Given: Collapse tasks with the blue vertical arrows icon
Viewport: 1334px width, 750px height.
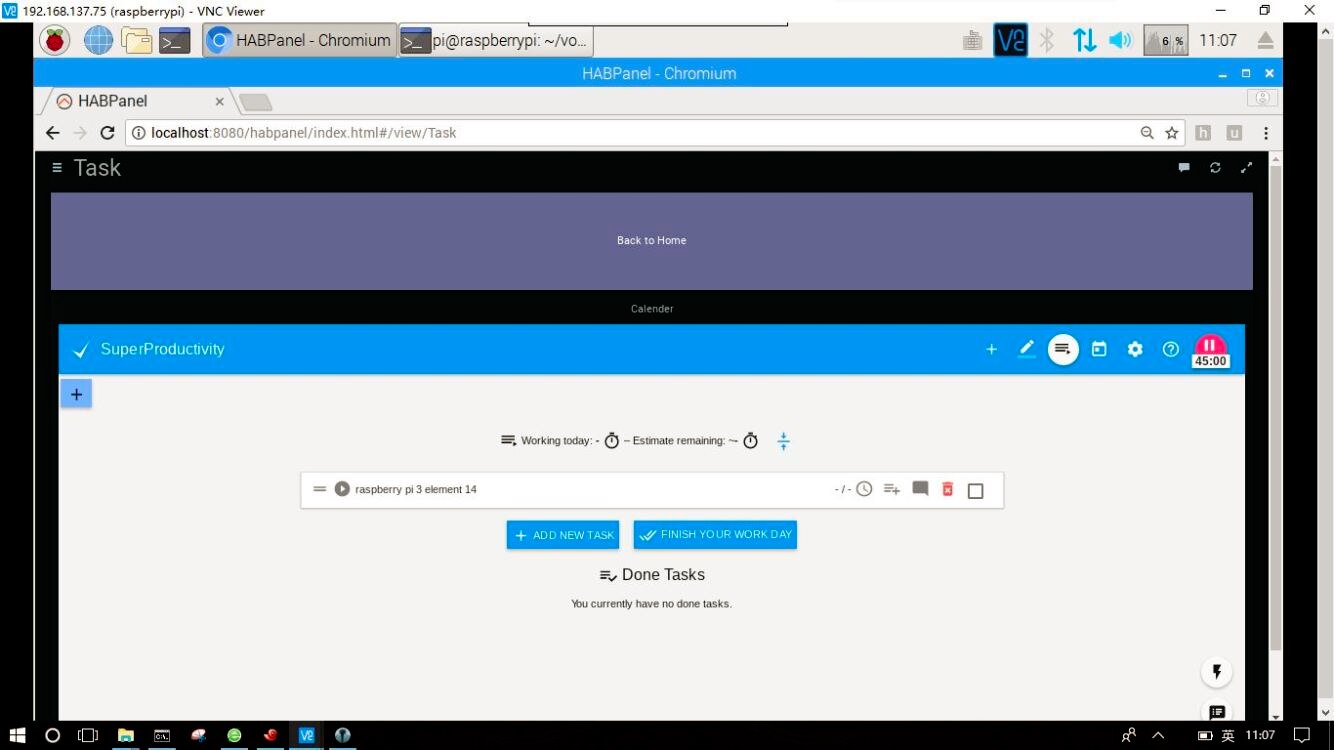Looking at the screenshot, I should click(x=784, y=441).
